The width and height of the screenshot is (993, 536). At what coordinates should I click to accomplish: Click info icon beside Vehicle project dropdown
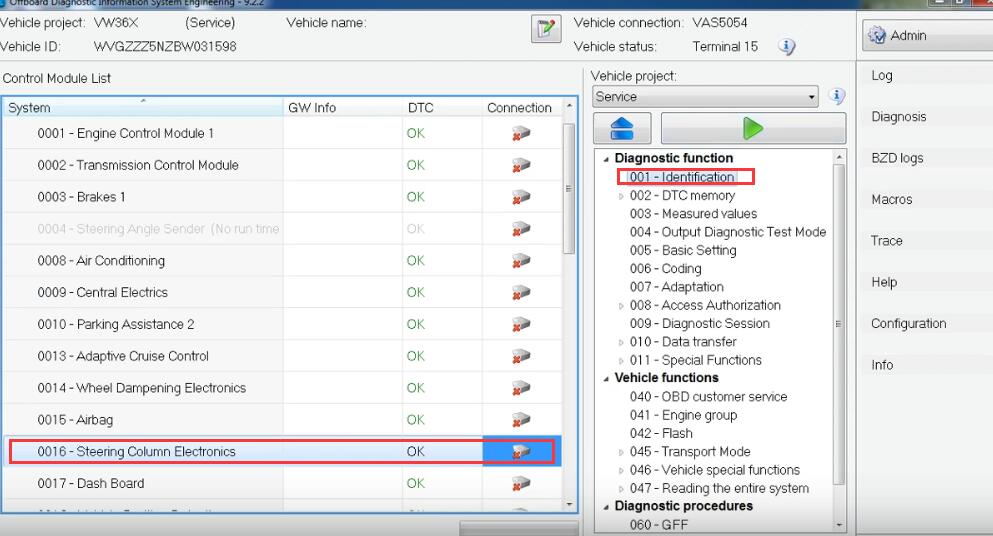point(837,96)
